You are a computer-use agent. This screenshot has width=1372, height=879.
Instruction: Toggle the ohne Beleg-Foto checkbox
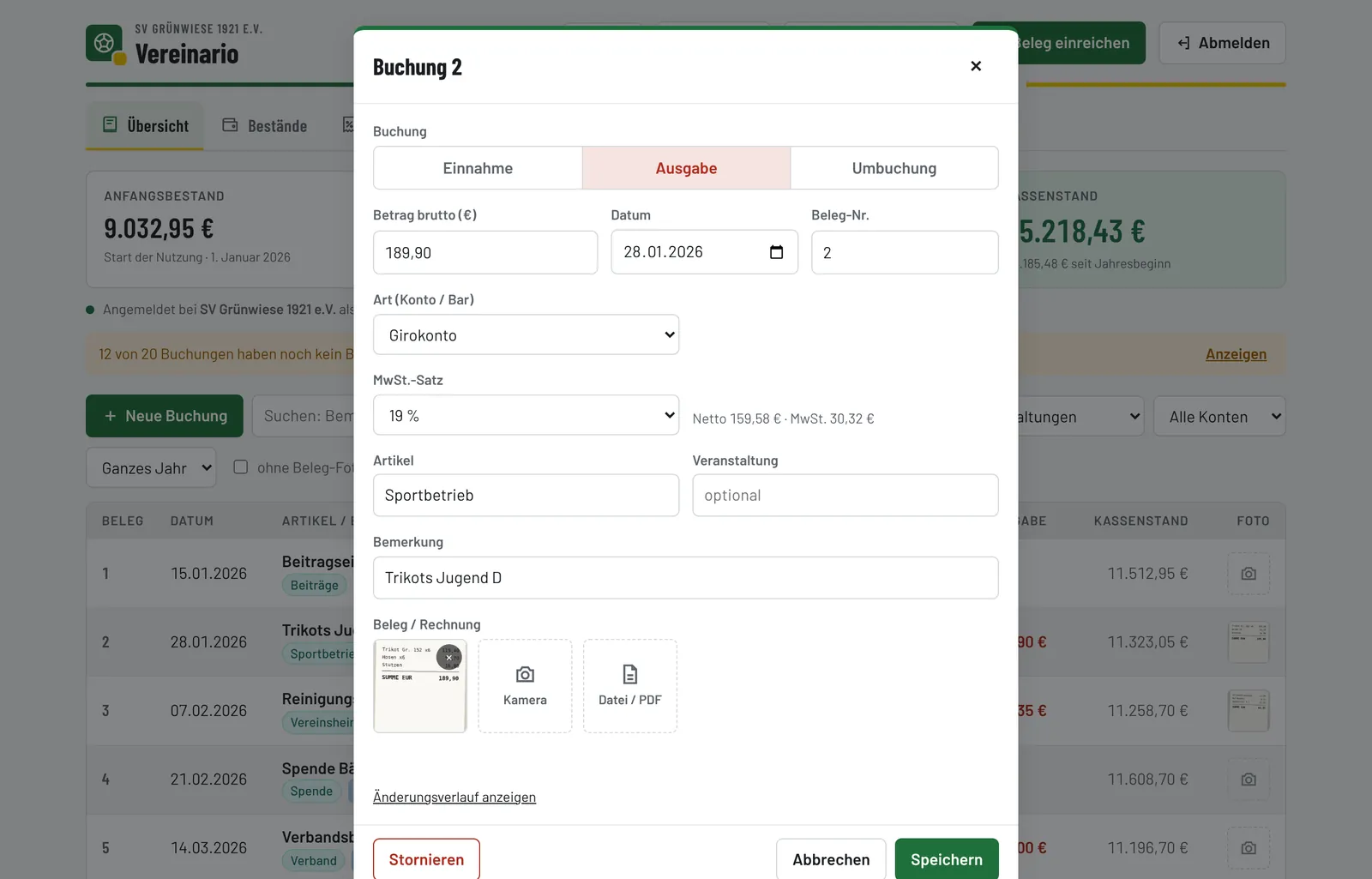tap(241, 467)
